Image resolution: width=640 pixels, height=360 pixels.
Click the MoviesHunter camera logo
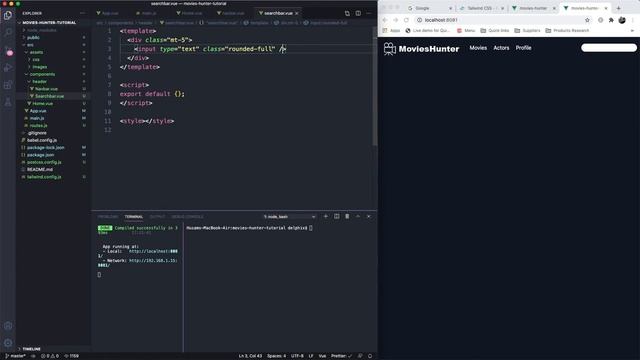(390, 49)
